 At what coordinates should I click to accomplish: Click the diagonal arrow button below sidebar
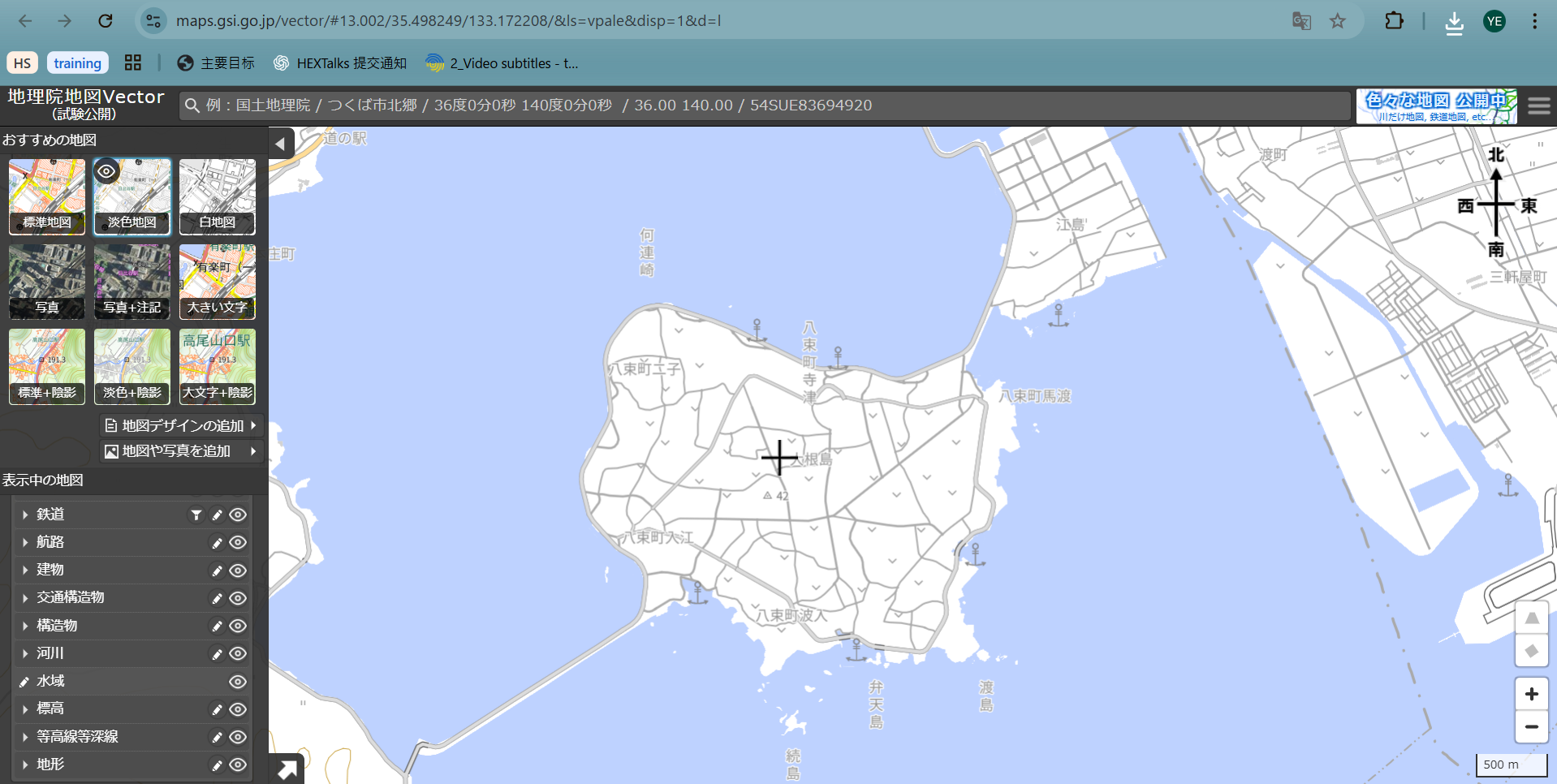[287, 769]
